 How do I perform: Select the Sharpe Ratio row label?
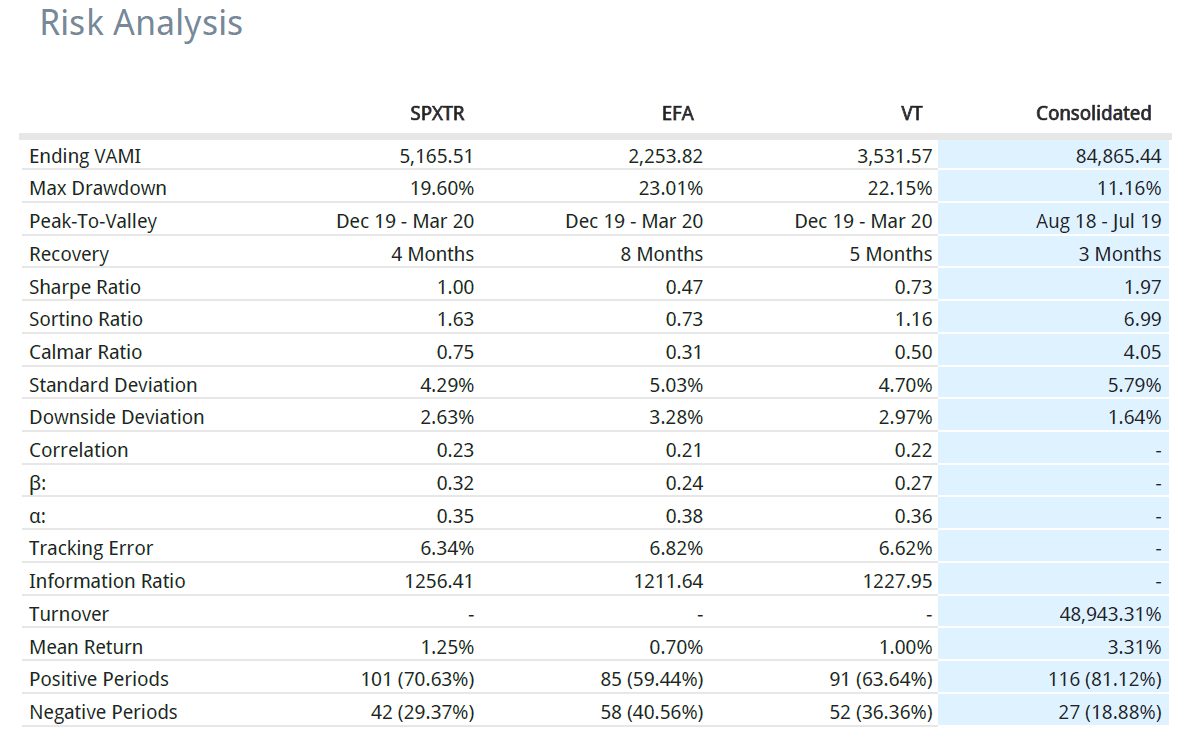(x=85, y=287)
